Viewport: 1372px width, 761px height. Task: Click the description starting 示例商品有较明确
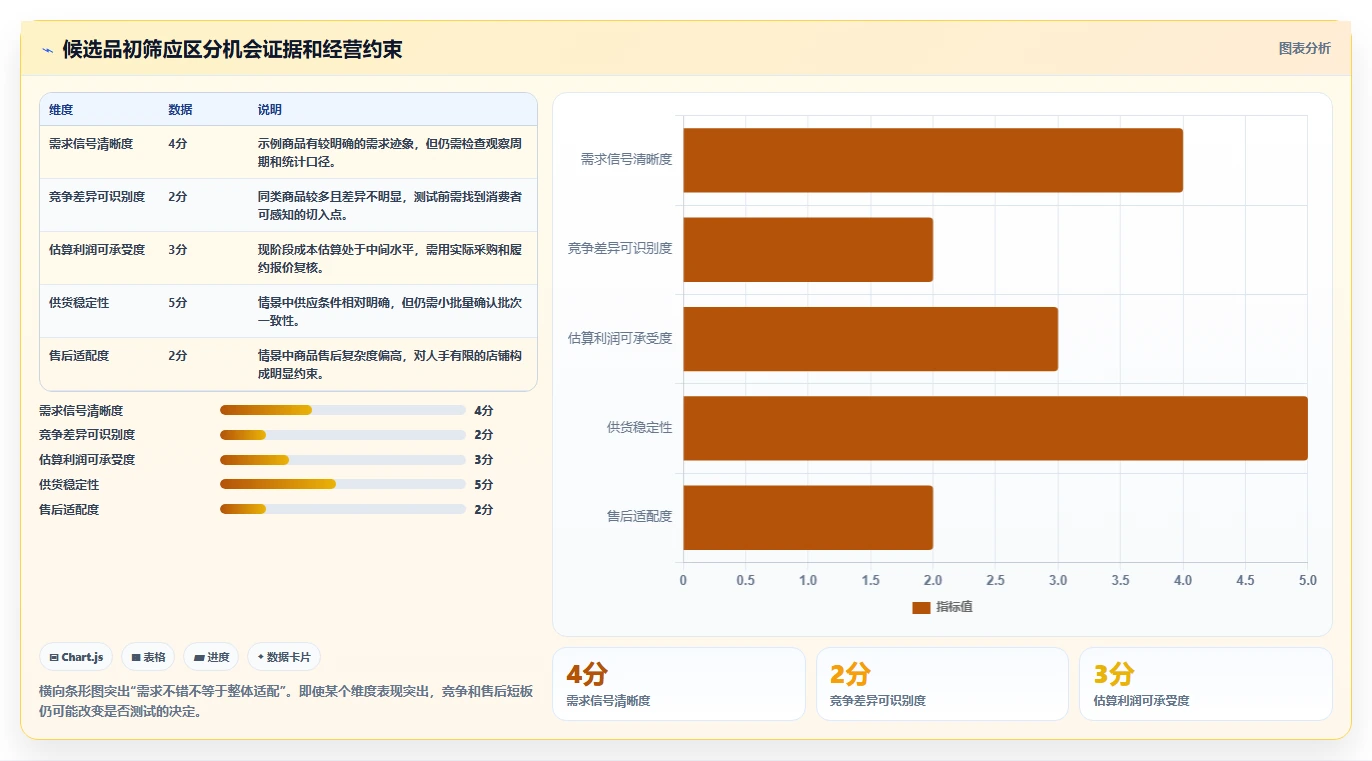[x=390, y=152]
